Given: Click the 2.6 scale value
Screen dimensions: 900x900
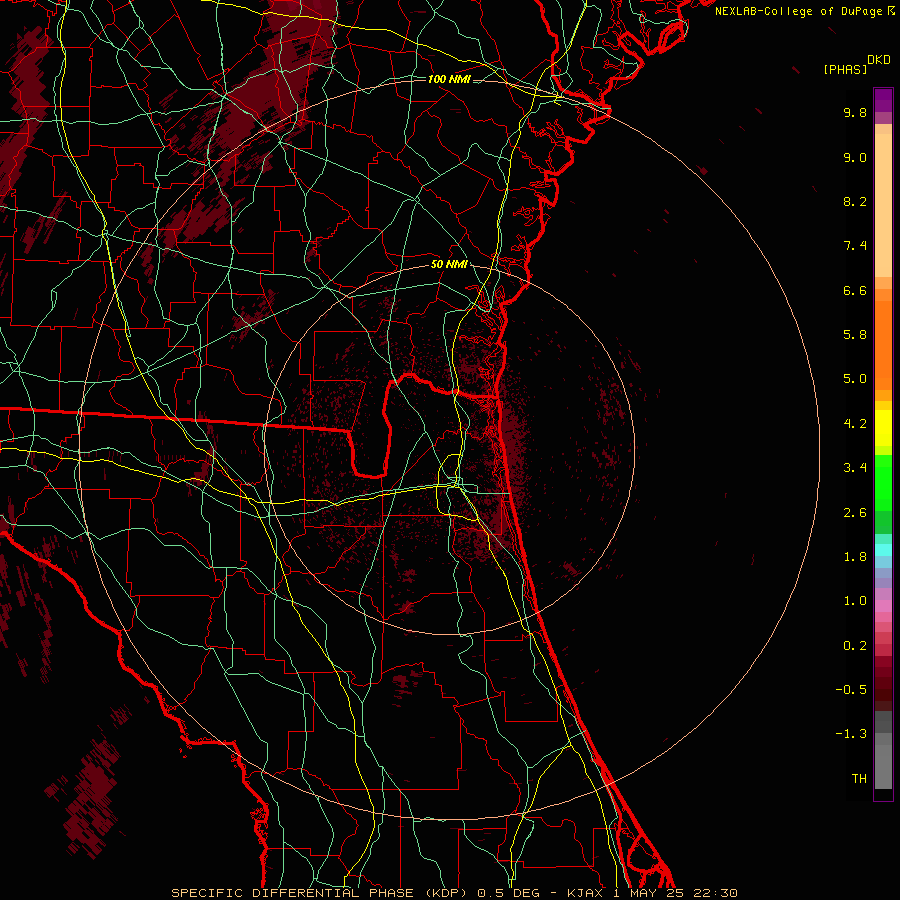Looking at the screenshot, I should point(855,513).
